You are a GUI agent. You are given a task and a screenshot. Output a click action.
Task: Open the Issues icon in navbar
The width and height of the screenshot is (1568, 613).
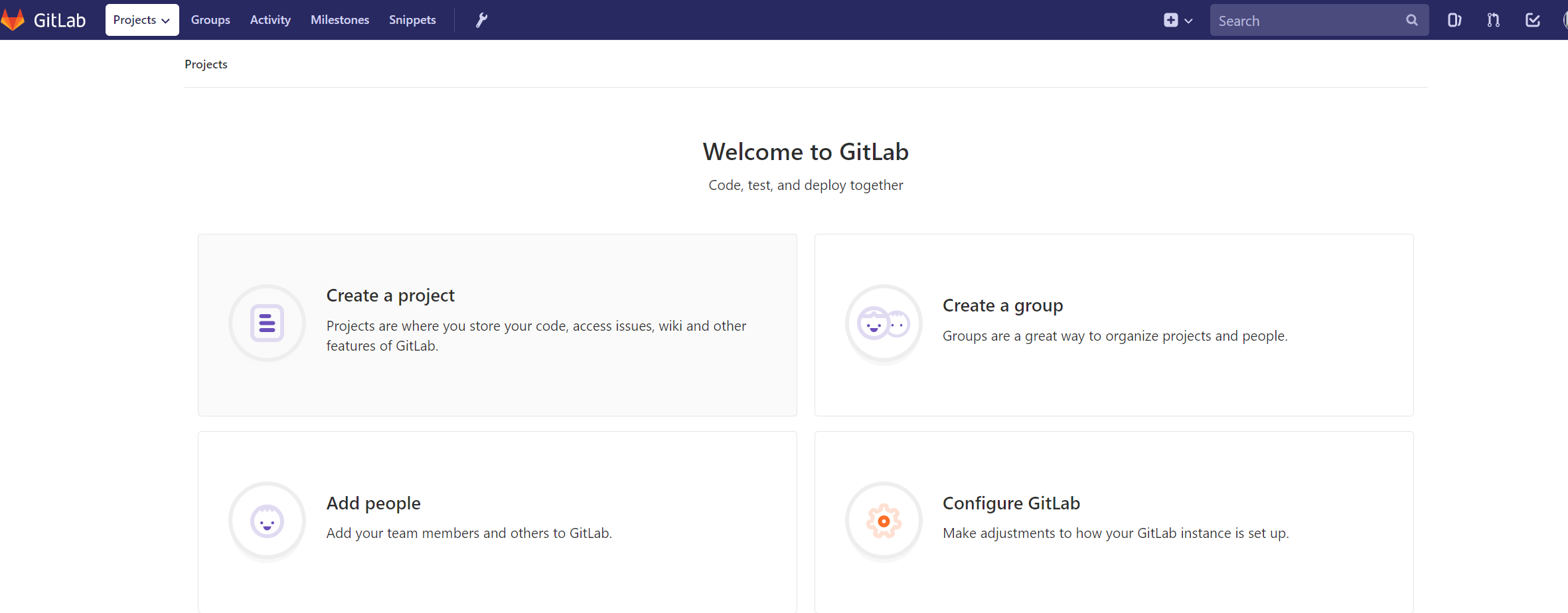point(1454,20)
